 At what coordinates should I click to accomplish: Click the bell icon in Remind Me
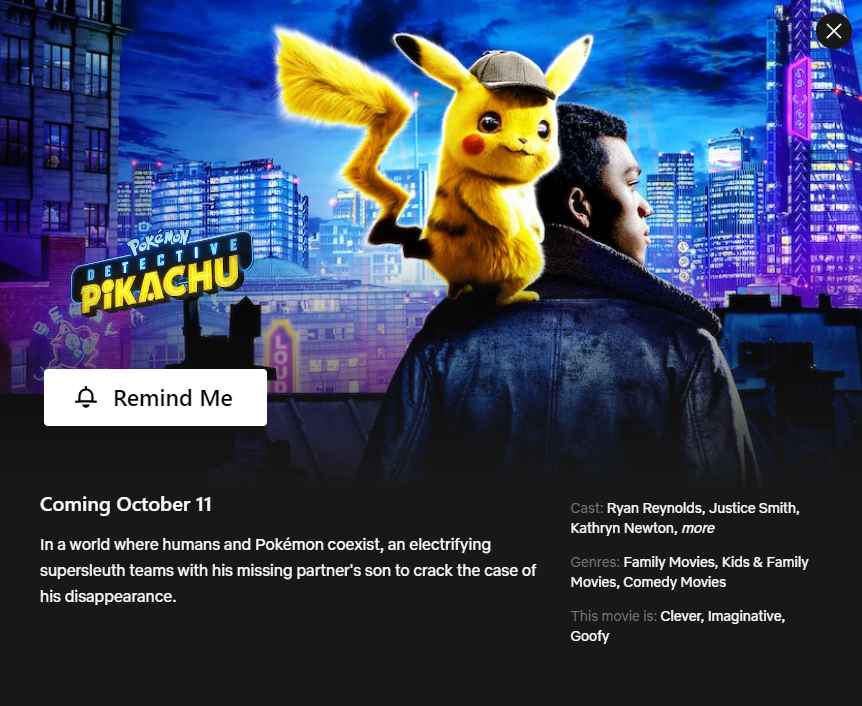pos(86,398)
